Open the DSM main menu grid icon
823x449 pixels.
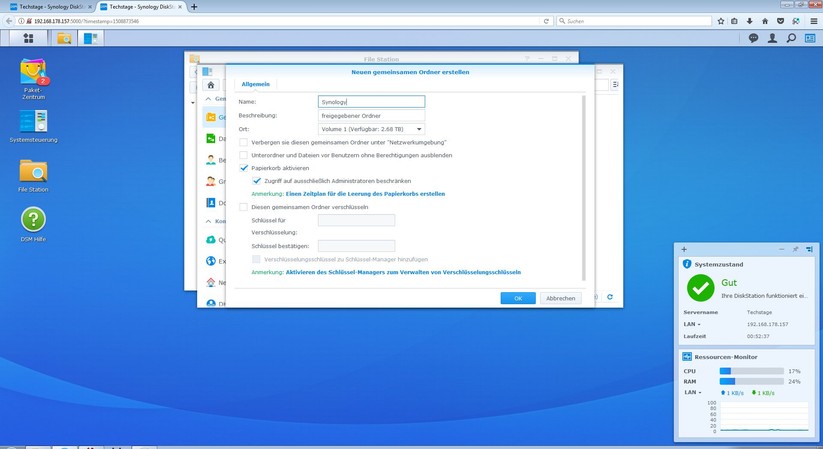click(28, 38)
